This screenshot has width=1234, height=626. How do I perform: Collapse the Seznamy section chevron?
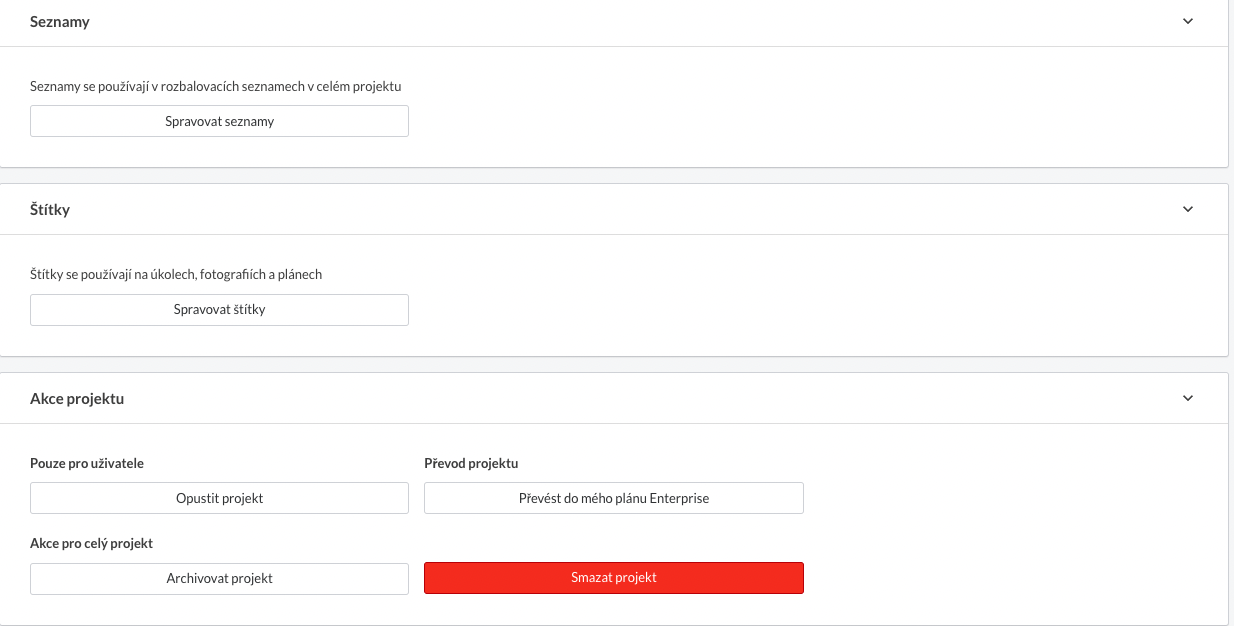(x=1188, y=21)
